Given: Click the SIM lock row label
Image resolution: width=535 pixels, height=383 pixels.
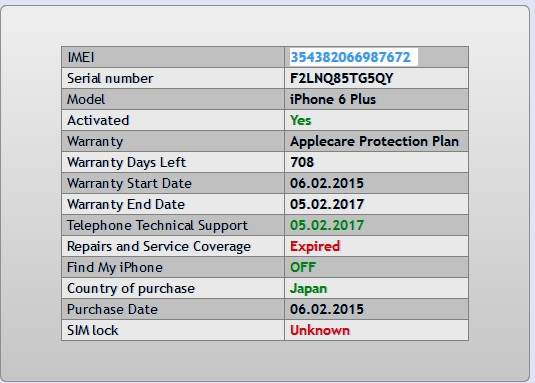Looking at the screenshot, I should (92, 330).
